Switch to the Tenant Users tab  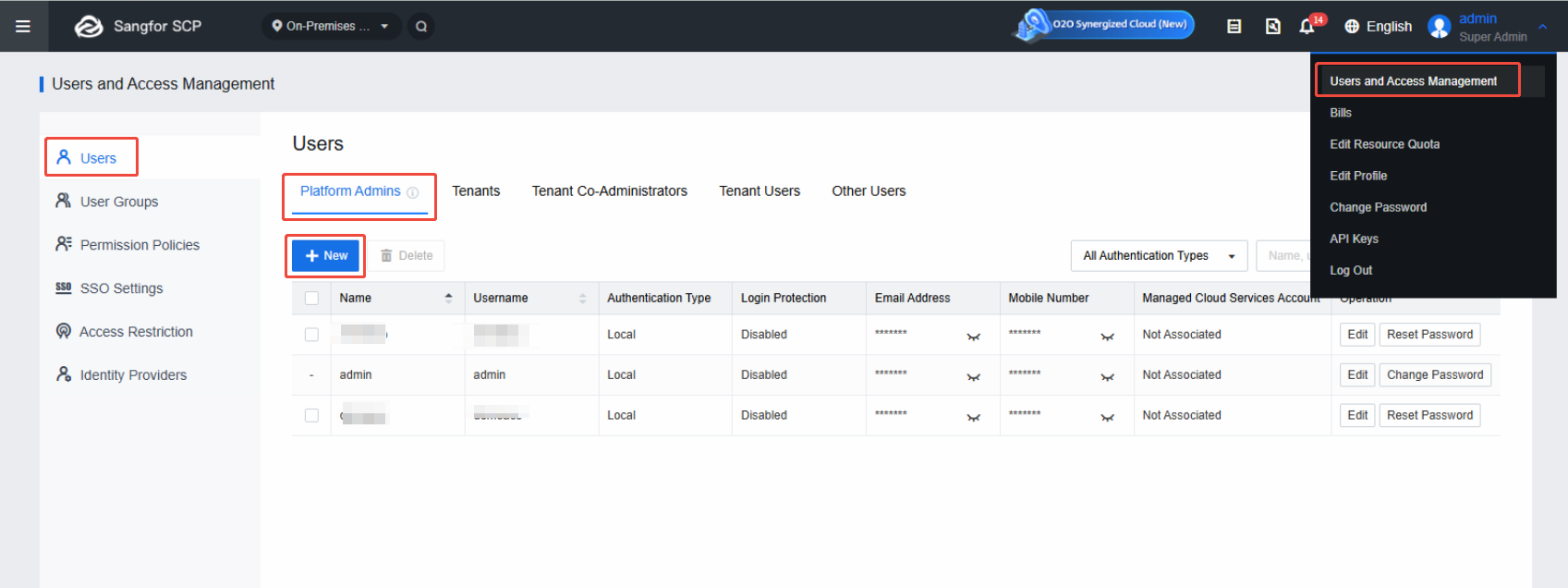[x=760, y=191]
